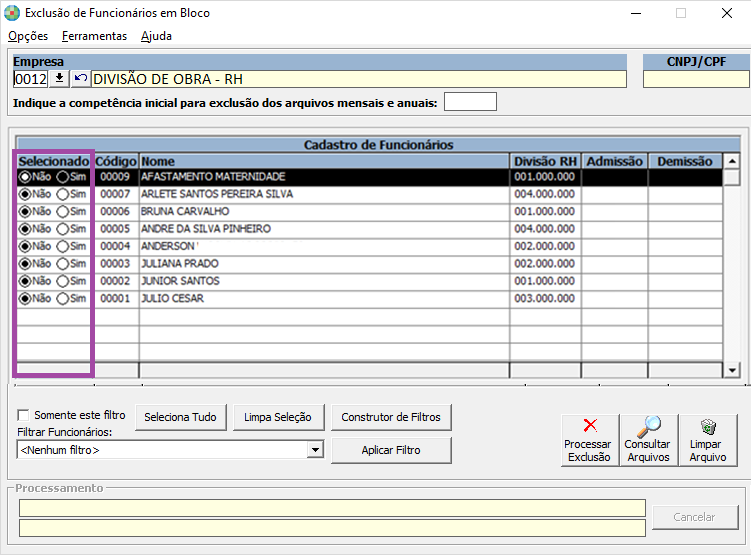Click the application icon in title bar
Viewport: 751px width, 555px height.
pyautogui.click(x=11, y=13)
